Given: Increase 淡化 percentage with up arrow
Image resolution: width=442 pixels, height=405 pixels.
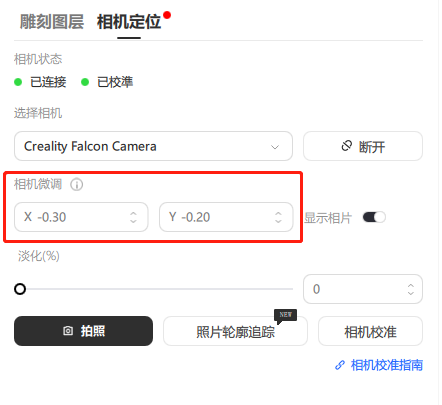Looking at the screenshot, I should 411,285.
